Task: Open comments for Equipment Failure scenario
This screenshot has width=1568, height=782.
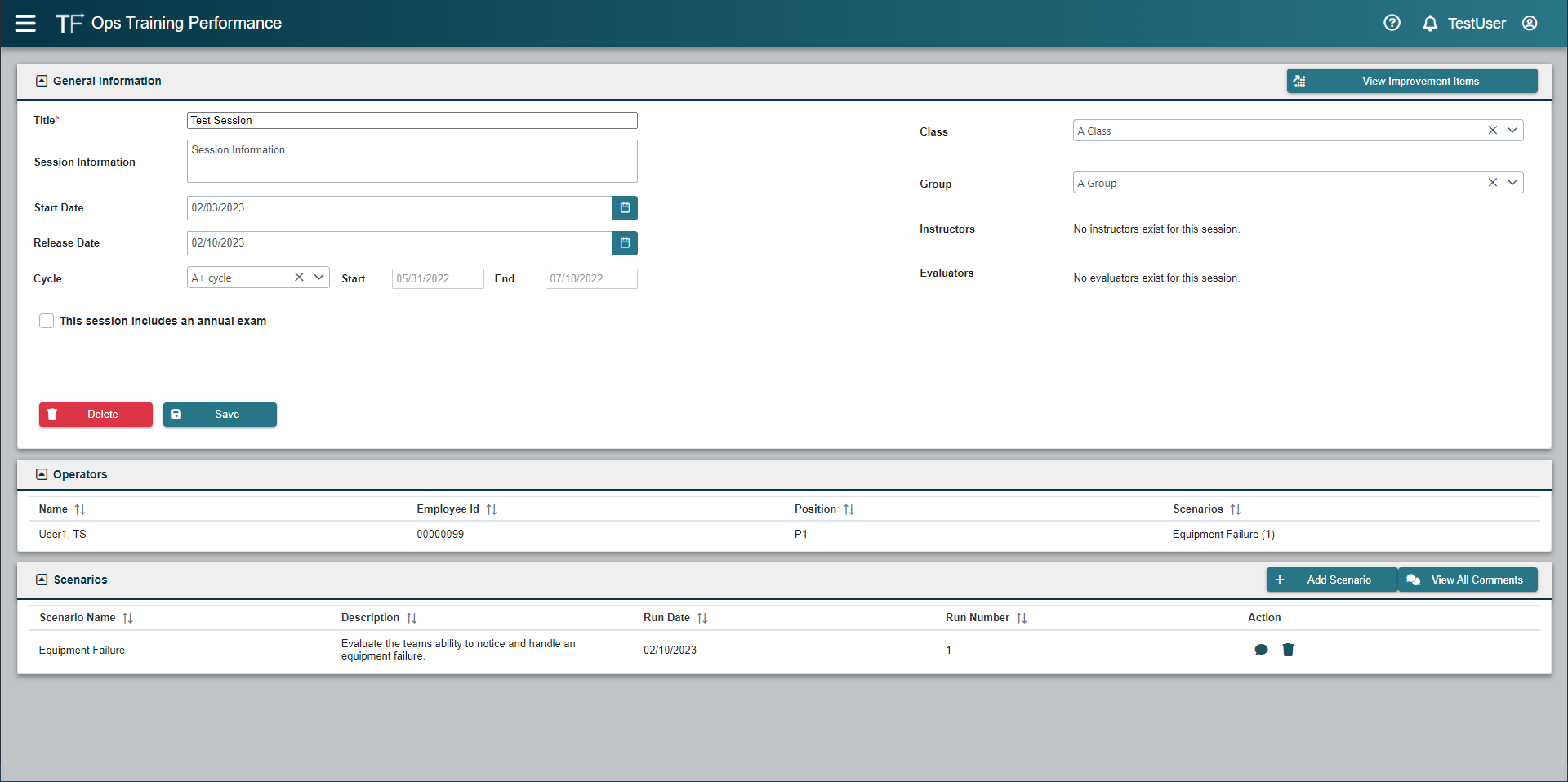Action: (x=1261, y=651)
